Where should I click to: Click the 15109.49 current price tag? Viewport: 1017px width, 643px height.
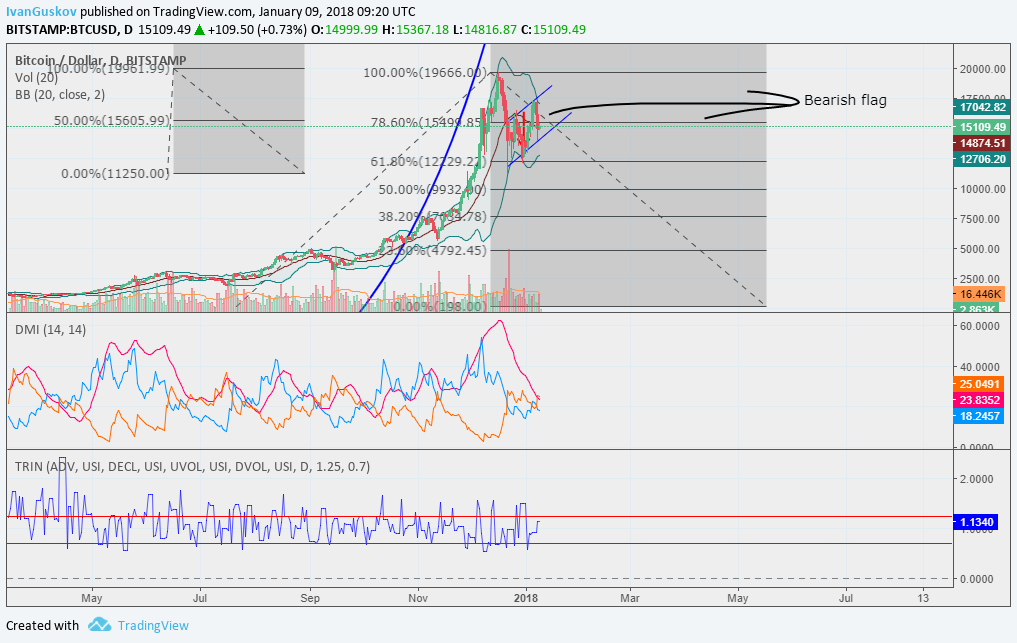[982, 127]
